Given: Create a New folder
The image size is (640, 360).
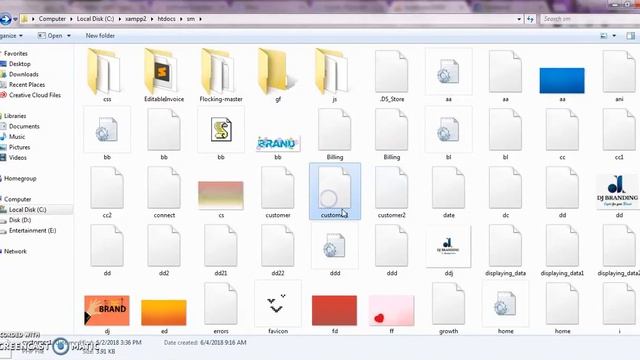Looking at the screenshot, I should [100, 36].
